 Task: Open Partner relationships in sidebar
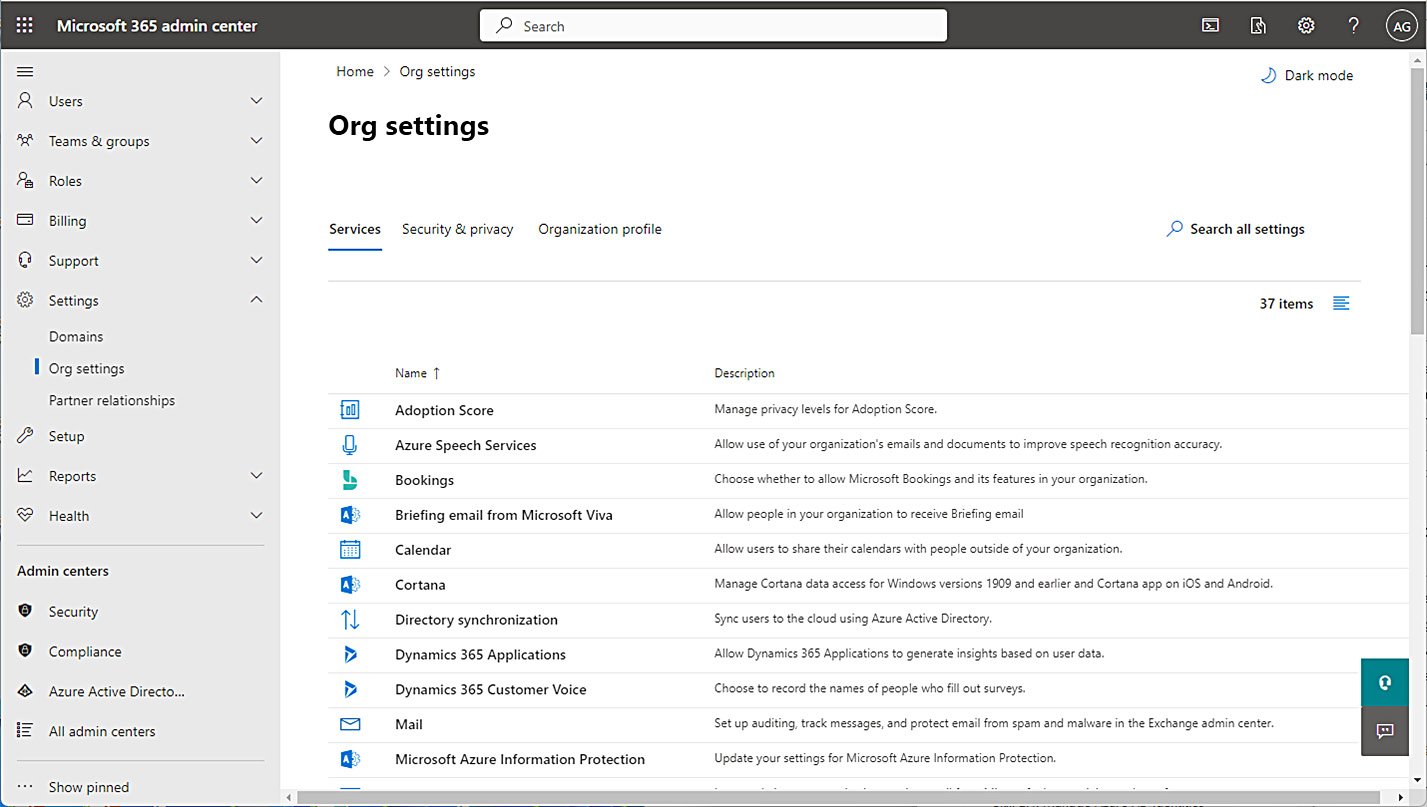(112, 400)
